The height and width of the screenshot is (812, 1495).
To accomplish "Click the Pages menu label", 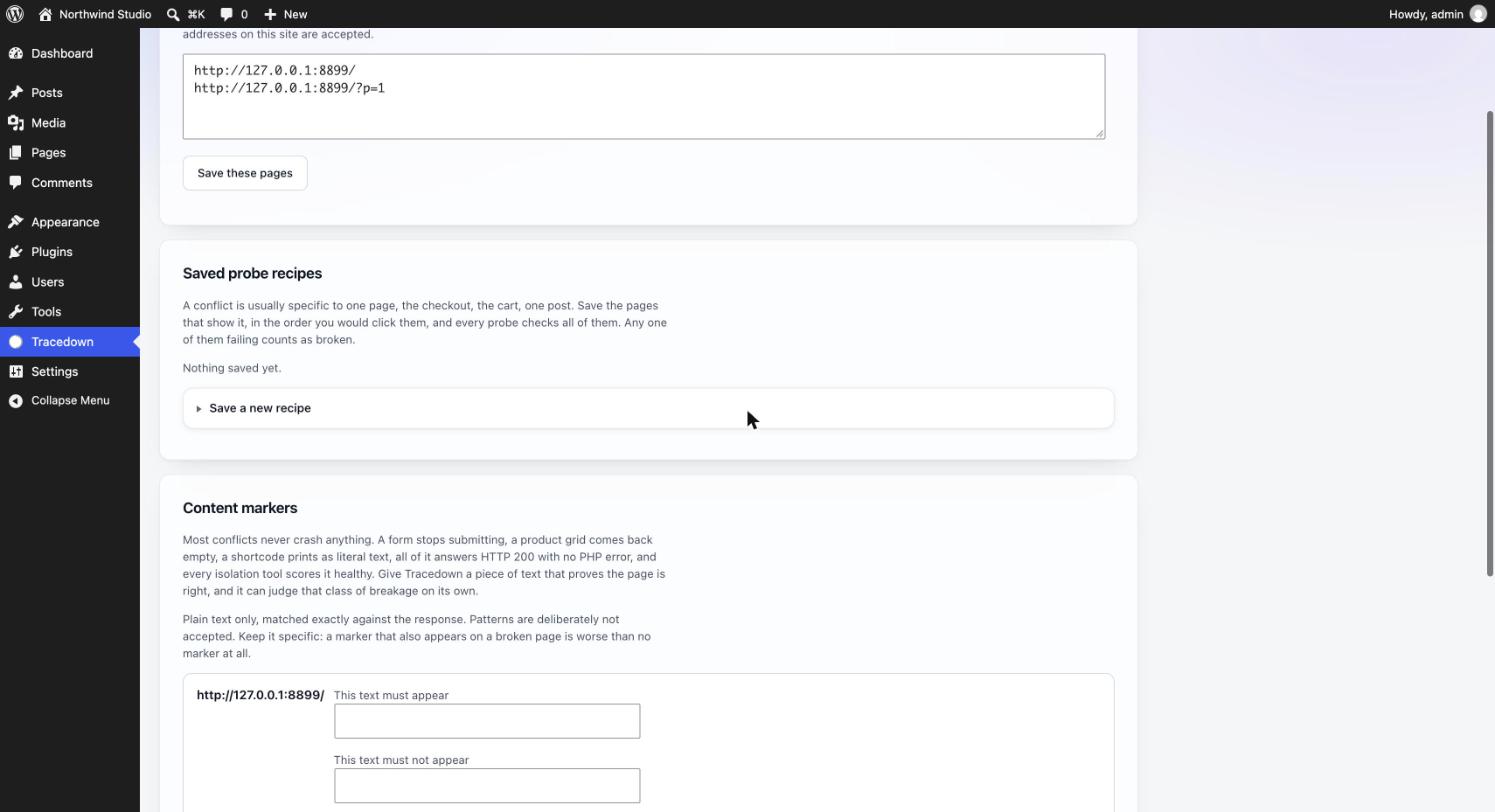I will pos(48,152).
